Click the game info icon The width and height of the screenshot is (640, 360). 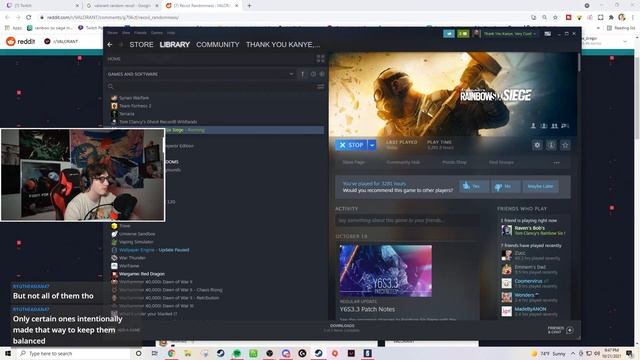(x=551, y=145)
